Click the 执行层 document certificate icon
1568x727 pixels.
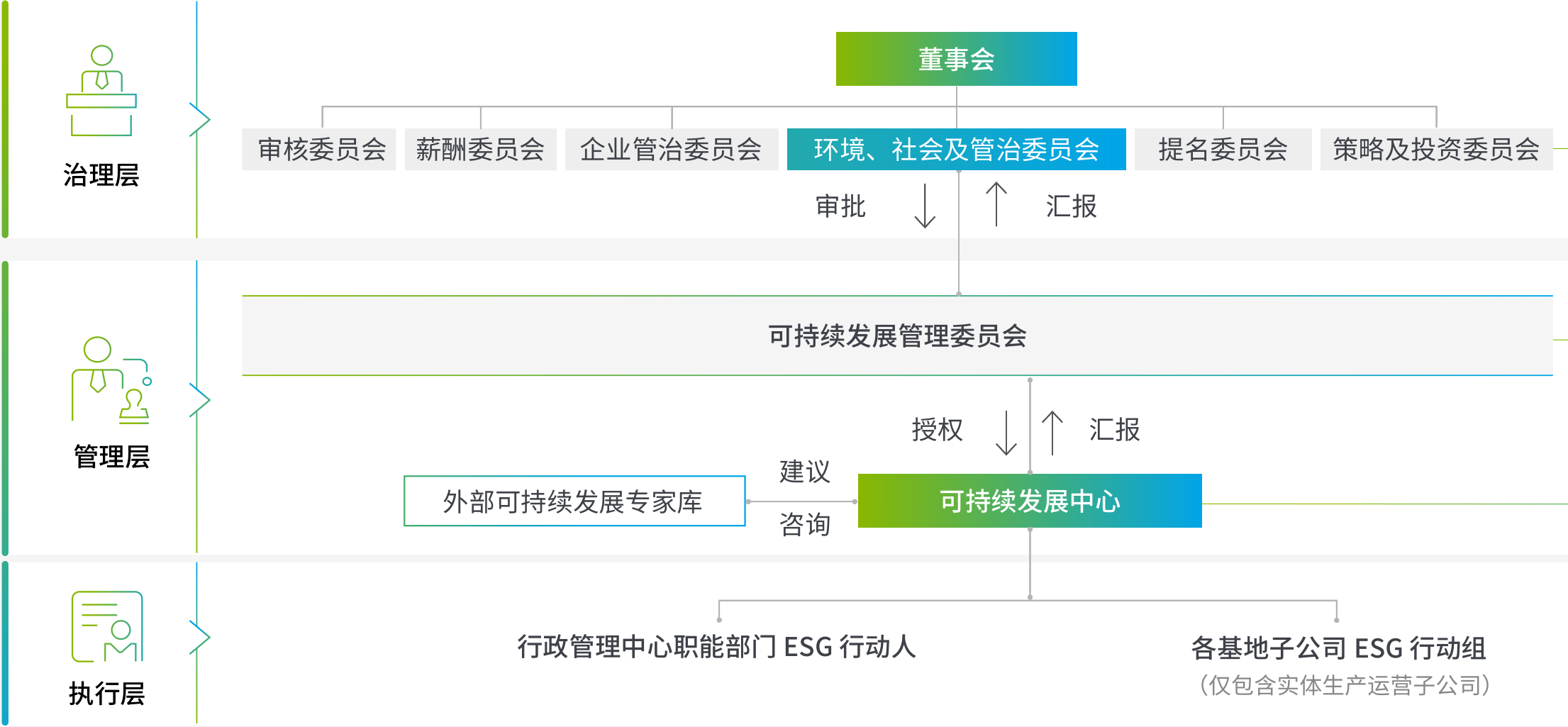pos(107,626)
